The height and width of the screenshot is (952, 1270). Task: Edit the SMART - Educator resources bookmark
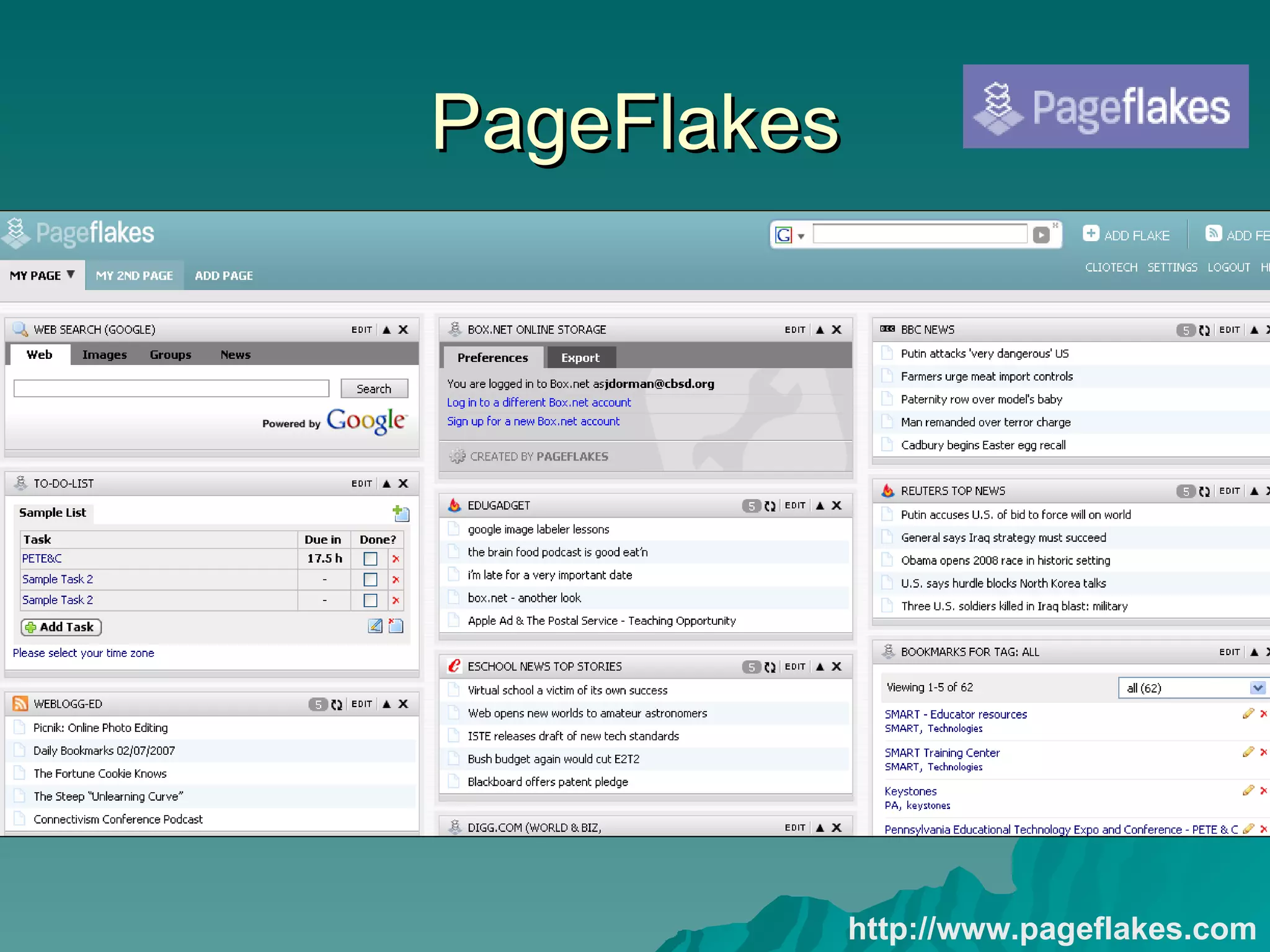click(1248, 714)
